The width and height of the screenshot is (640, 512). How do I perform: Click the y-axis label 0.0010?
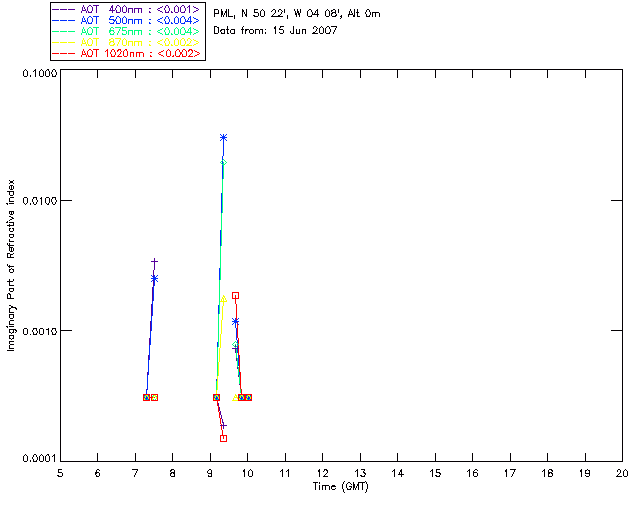pos(39,331)
